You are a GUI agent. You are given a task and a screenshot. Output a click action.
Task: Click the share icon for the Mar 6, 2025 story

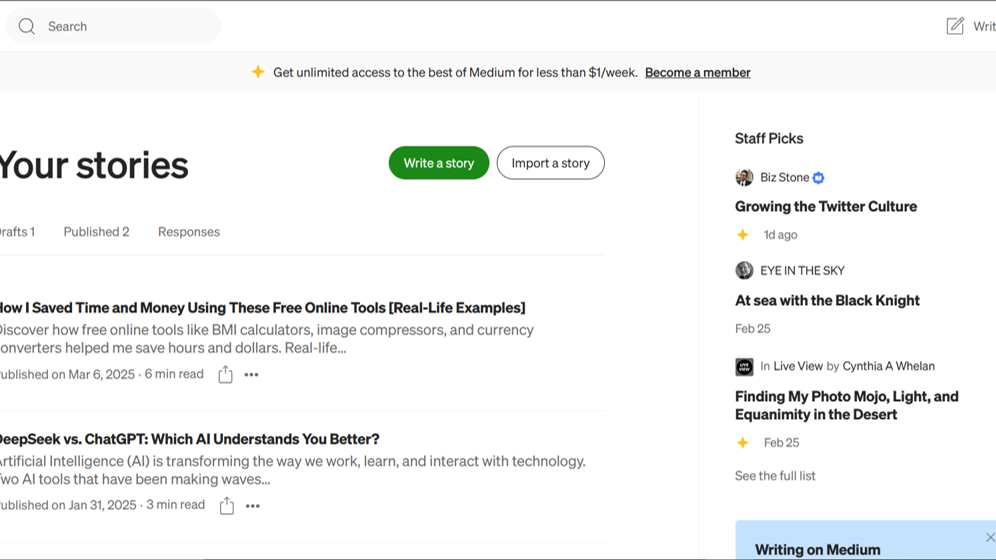click(225, 375)
